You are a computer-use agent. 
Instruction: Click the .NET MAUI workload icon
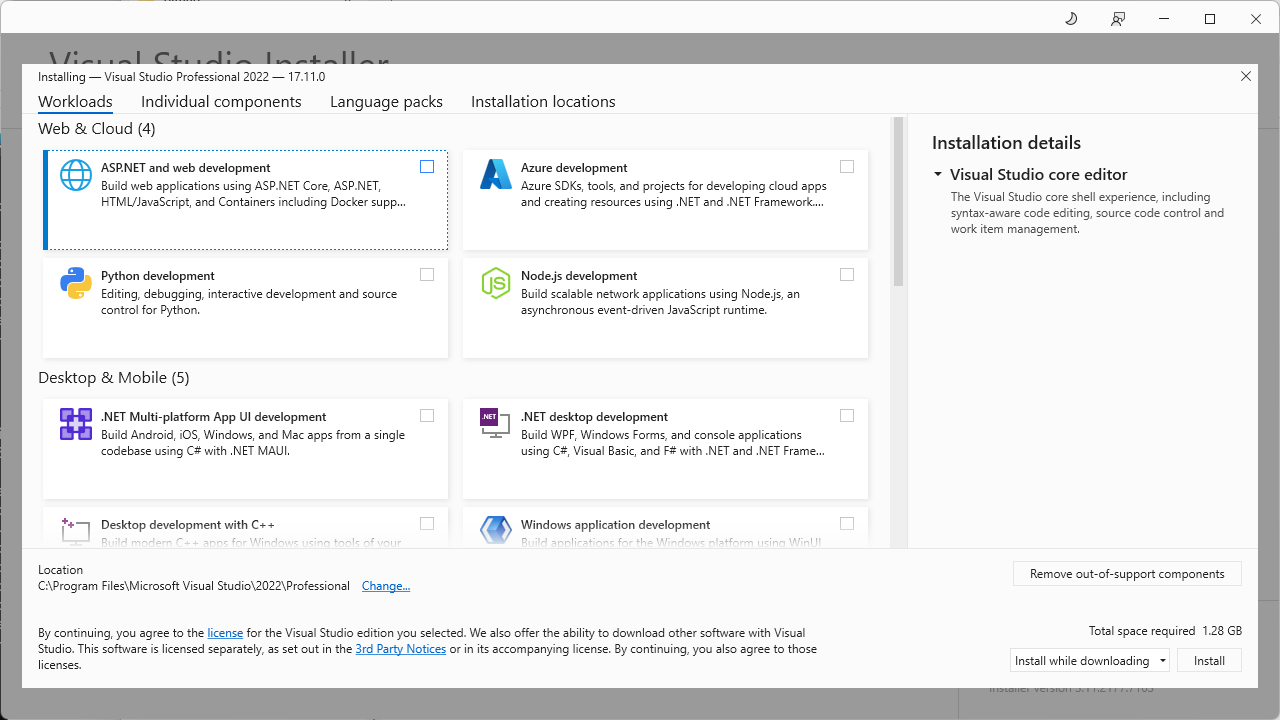(x=76, y=424)
